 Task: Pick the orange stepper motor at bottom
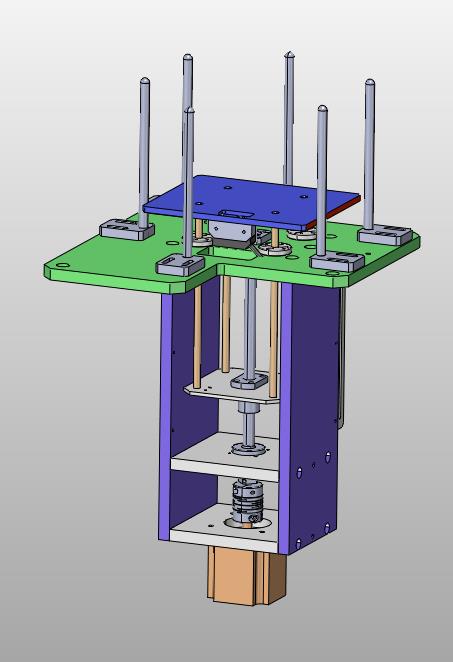pos(247,576)
